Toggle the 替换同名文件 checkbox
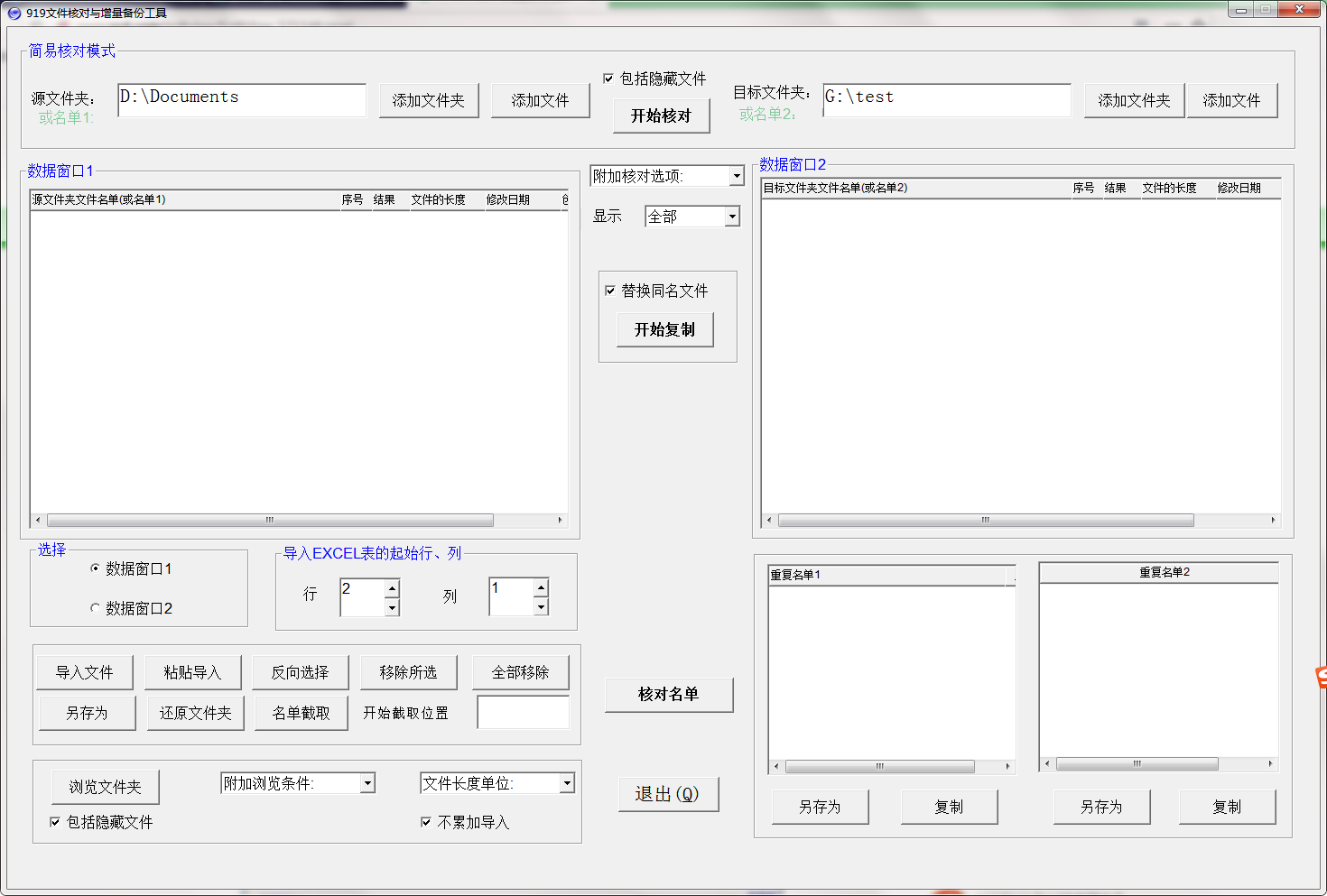Image resolution: width=1327 pixels, height=896 pixels. tap(610, 291)
